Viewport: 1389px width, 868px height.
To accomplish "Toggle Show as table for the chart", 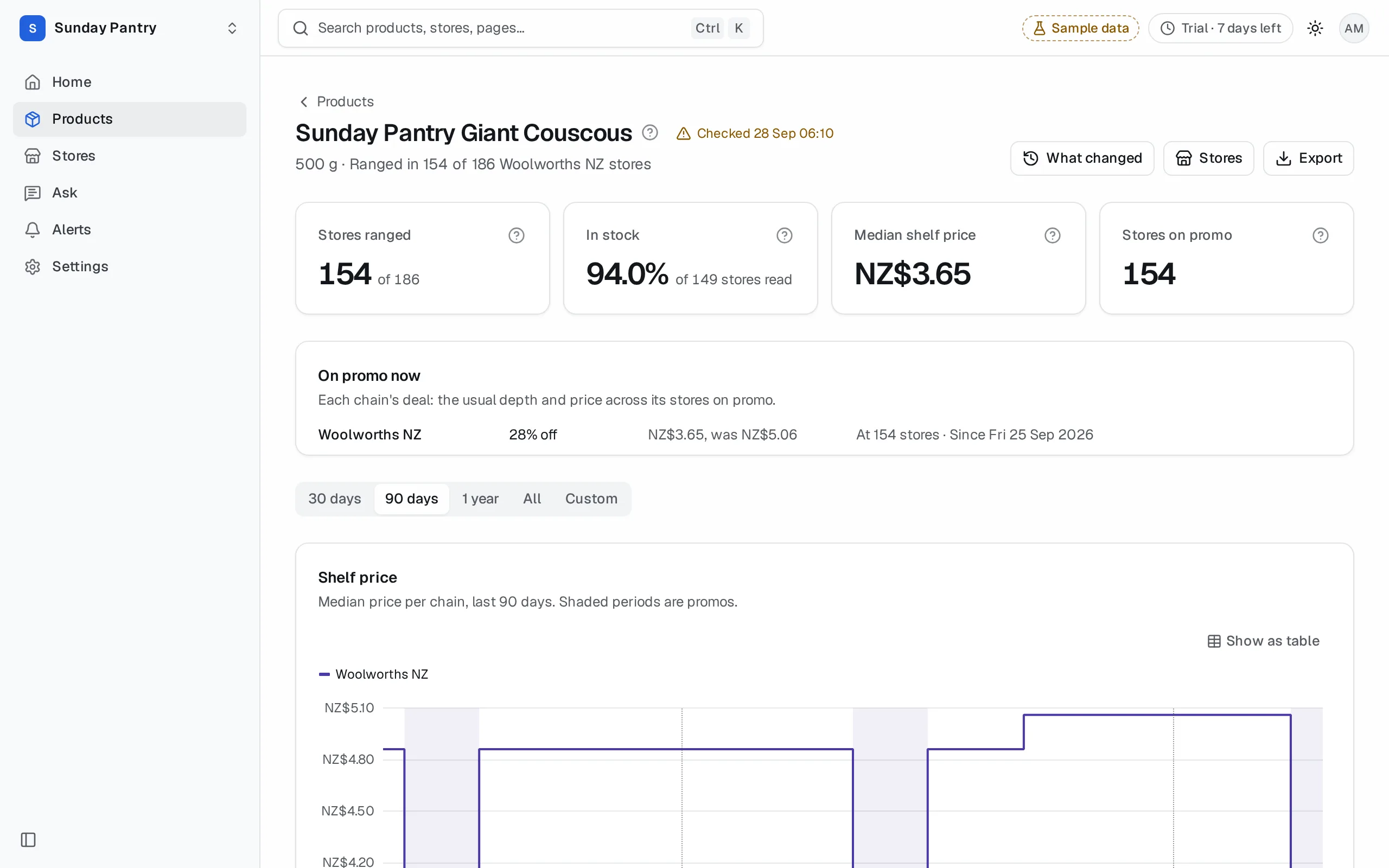I will pyautogui.click(x=1263, y=641).
